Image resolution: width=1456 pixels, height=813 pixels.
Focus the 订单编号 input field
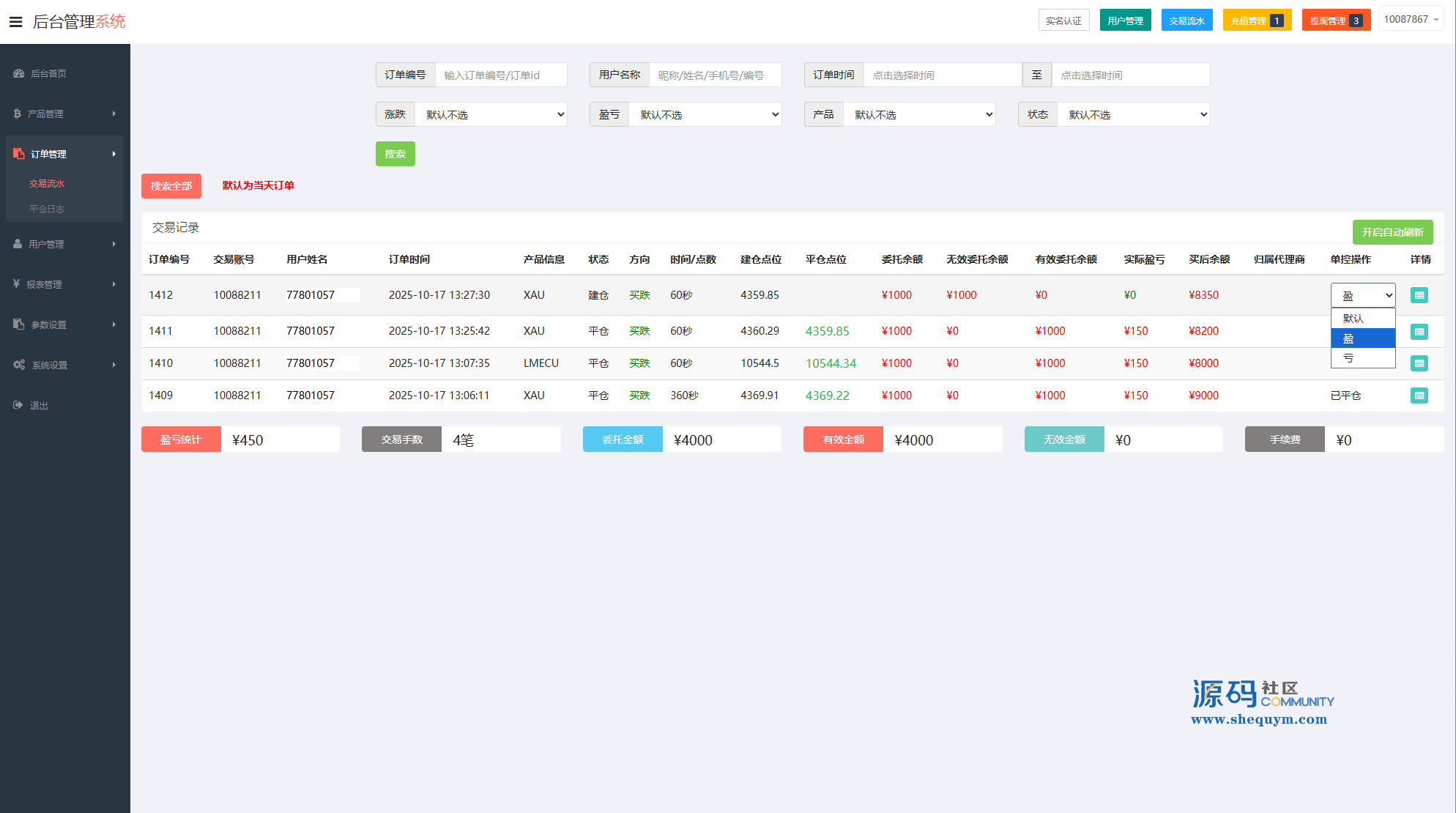coord(501,75)
